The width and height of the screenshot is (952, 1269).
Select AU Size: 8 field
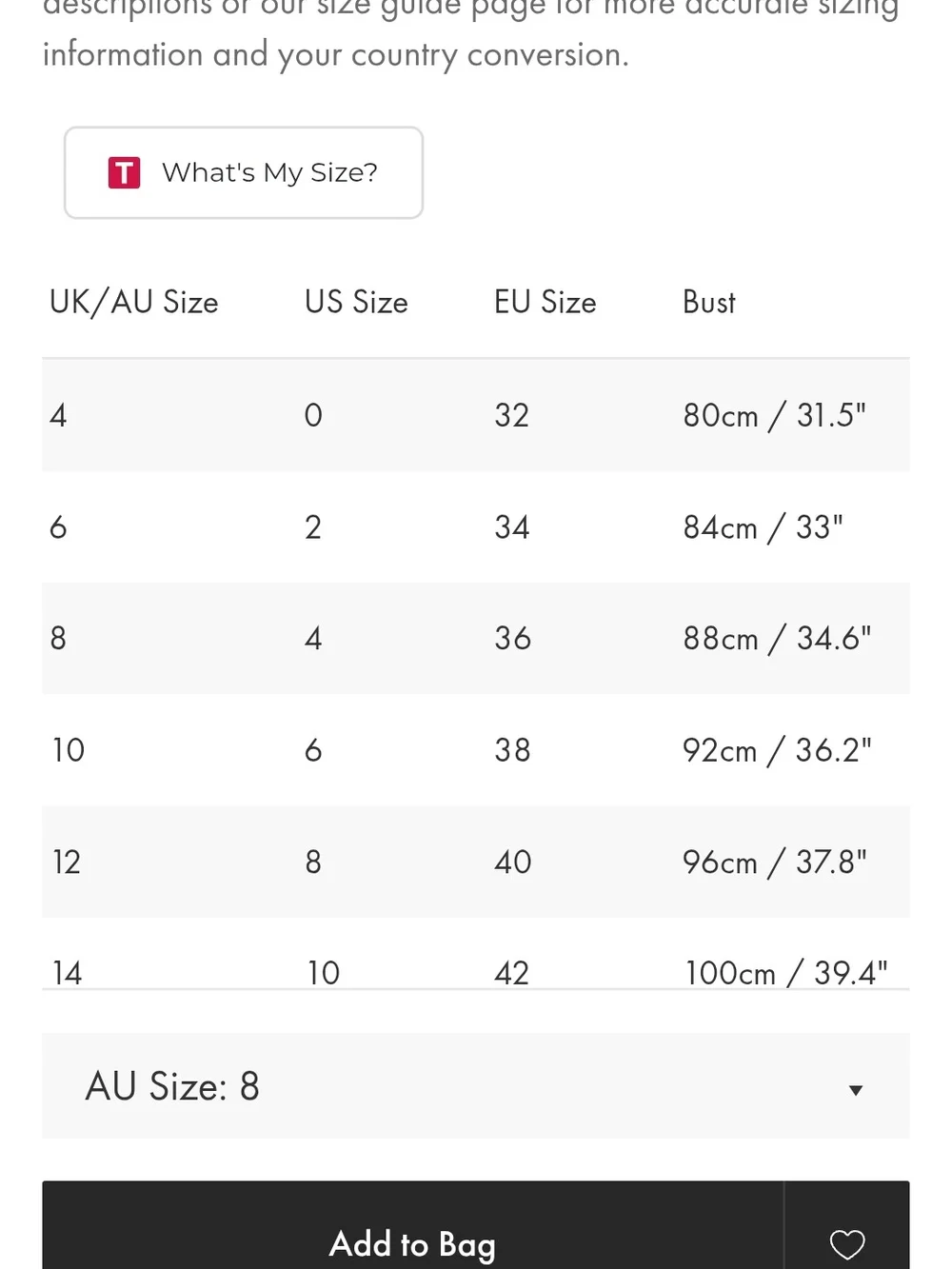pos(476,1086)
